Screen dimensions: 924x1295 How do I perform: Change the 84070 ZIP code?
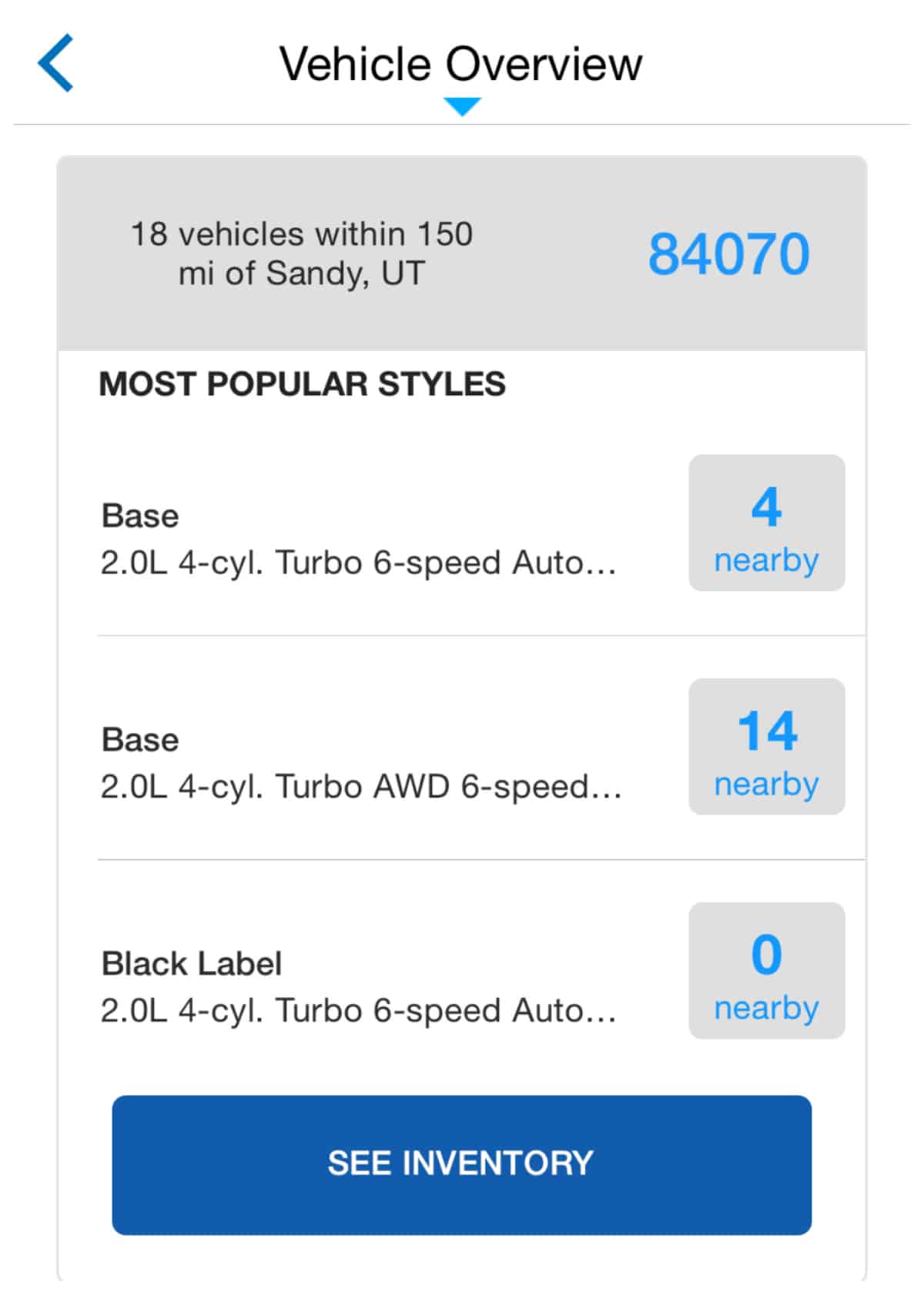click(x=728, y=254)
